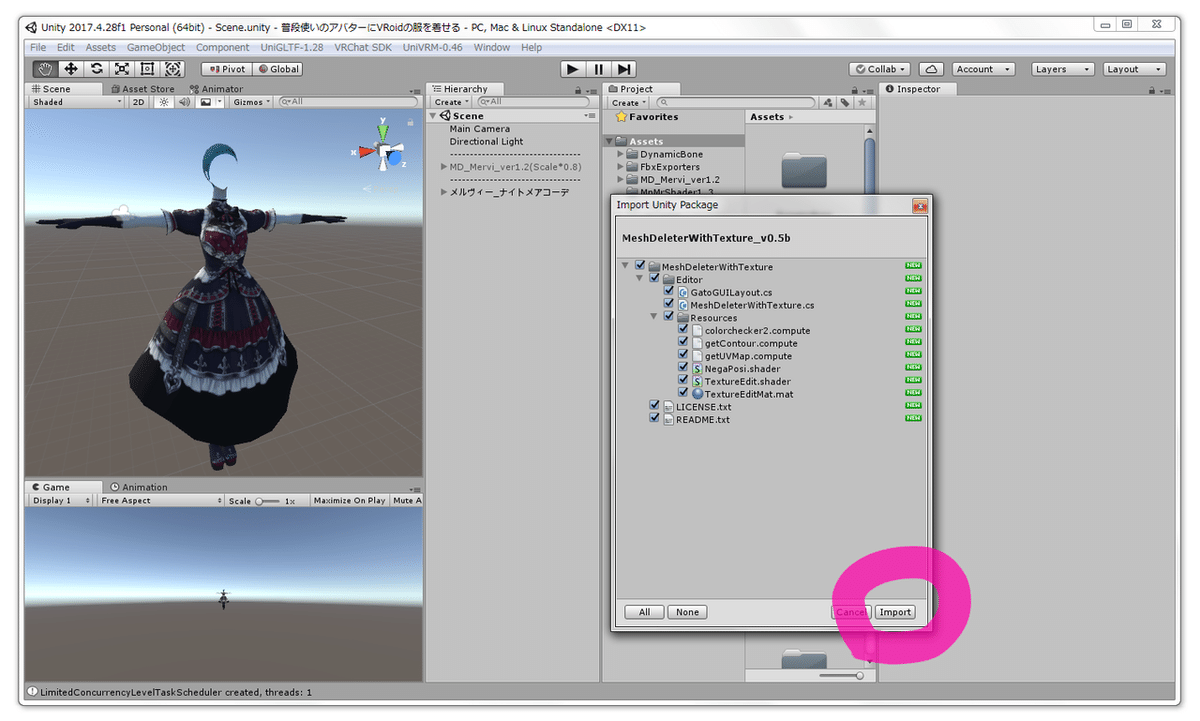Screen dimensions: 1200x721
Task: Expand MD_Mervi_ver1.2(Scale*0.8) in Hierarchy
Action: [445, 167]
